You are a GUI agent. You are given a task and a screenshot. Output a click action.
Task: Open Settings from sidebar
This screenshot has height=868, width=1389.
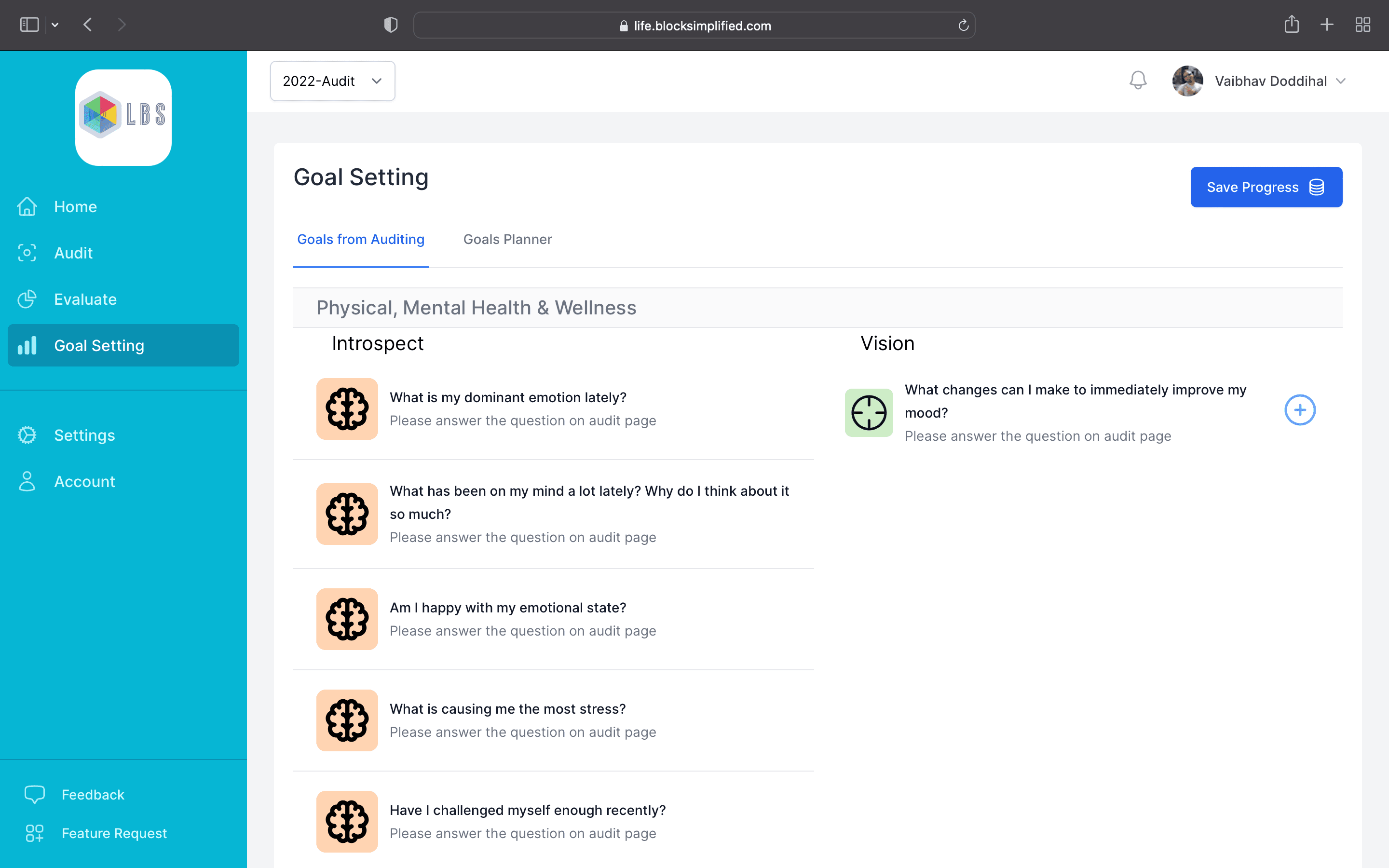point(123,435)
